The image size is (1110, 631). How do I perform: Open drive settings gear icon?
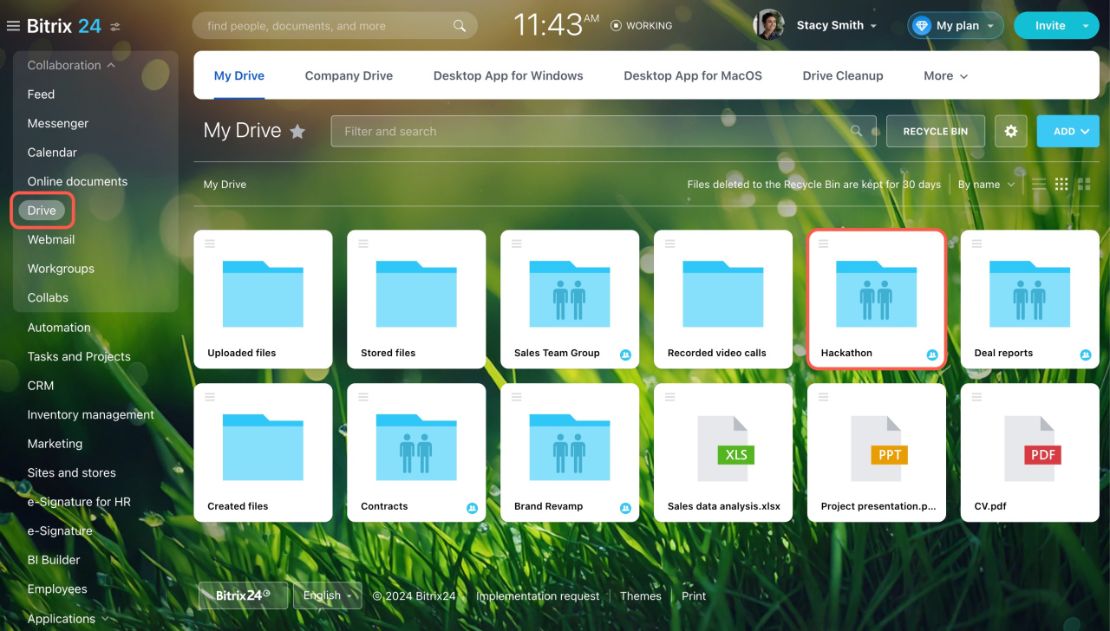[x=1011, y=131]
